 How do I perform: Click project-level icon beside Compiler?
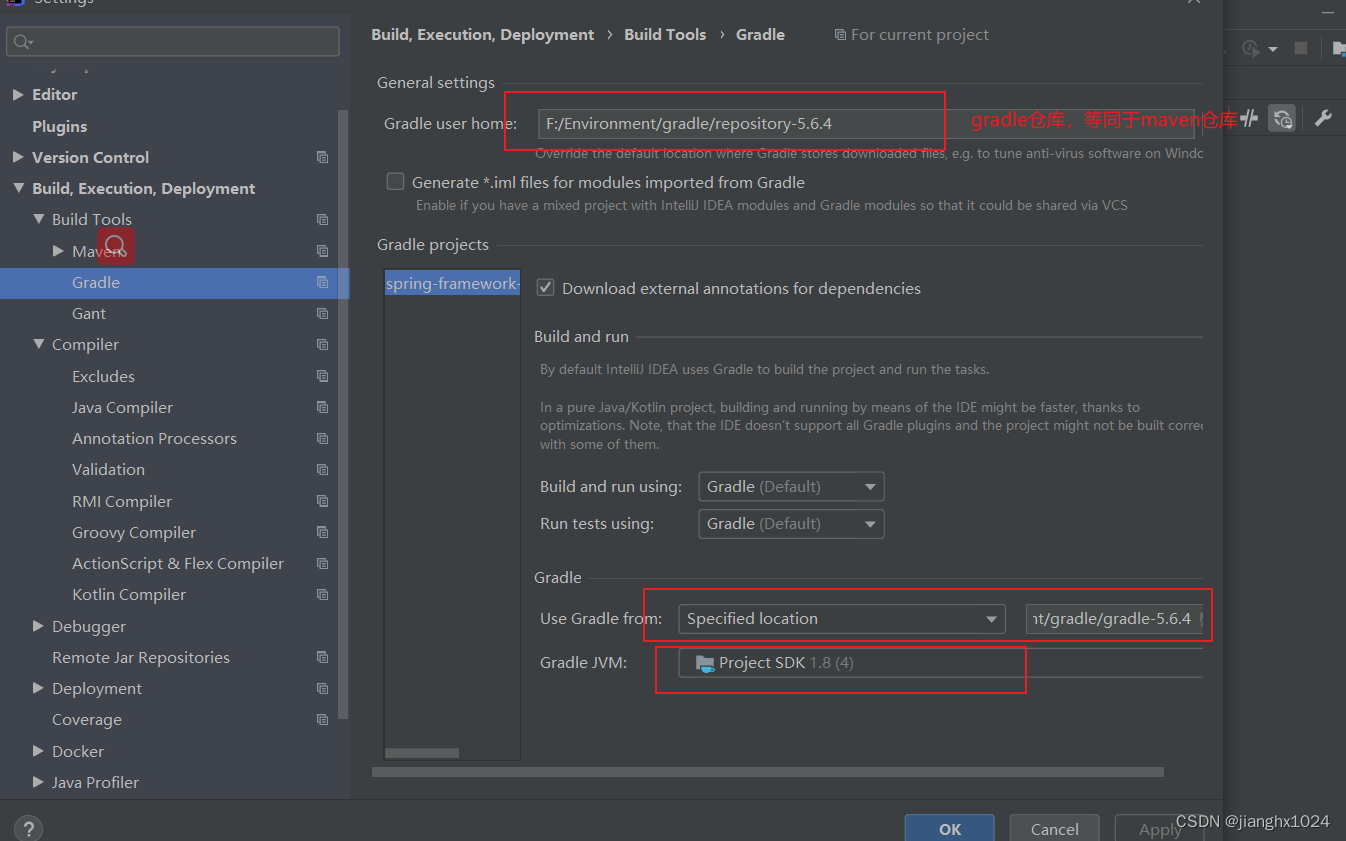coord(322,344)
